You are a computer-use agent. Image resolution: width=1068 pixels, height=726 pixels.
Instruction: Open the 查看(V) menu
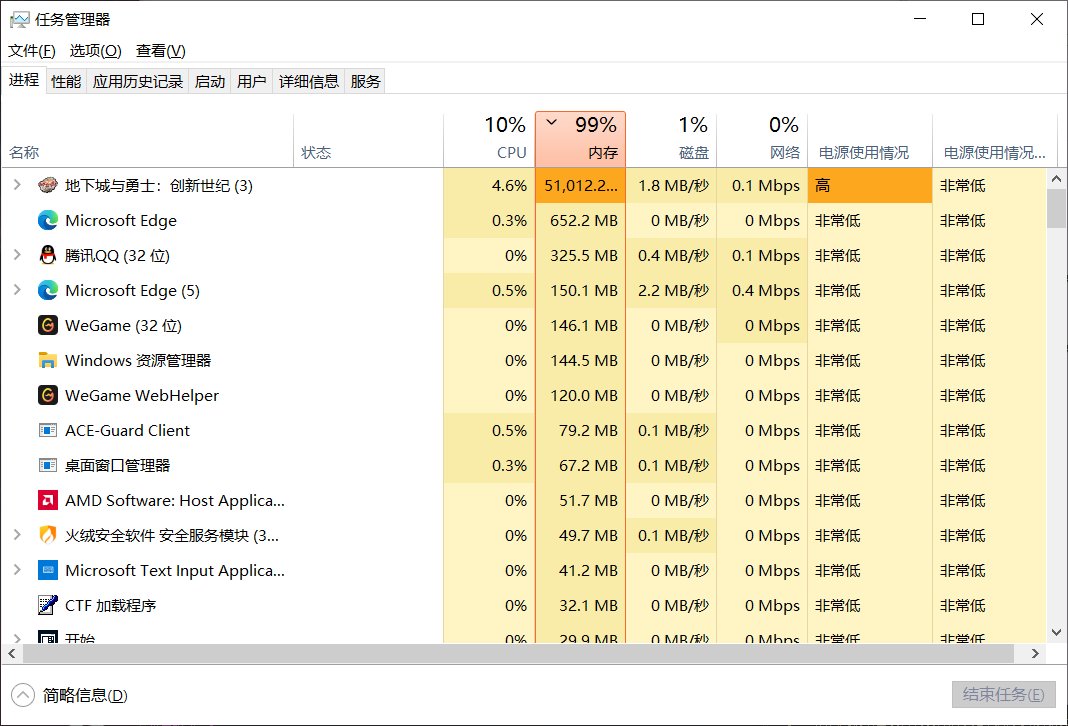pyautogui.click(x=161, y=51)
